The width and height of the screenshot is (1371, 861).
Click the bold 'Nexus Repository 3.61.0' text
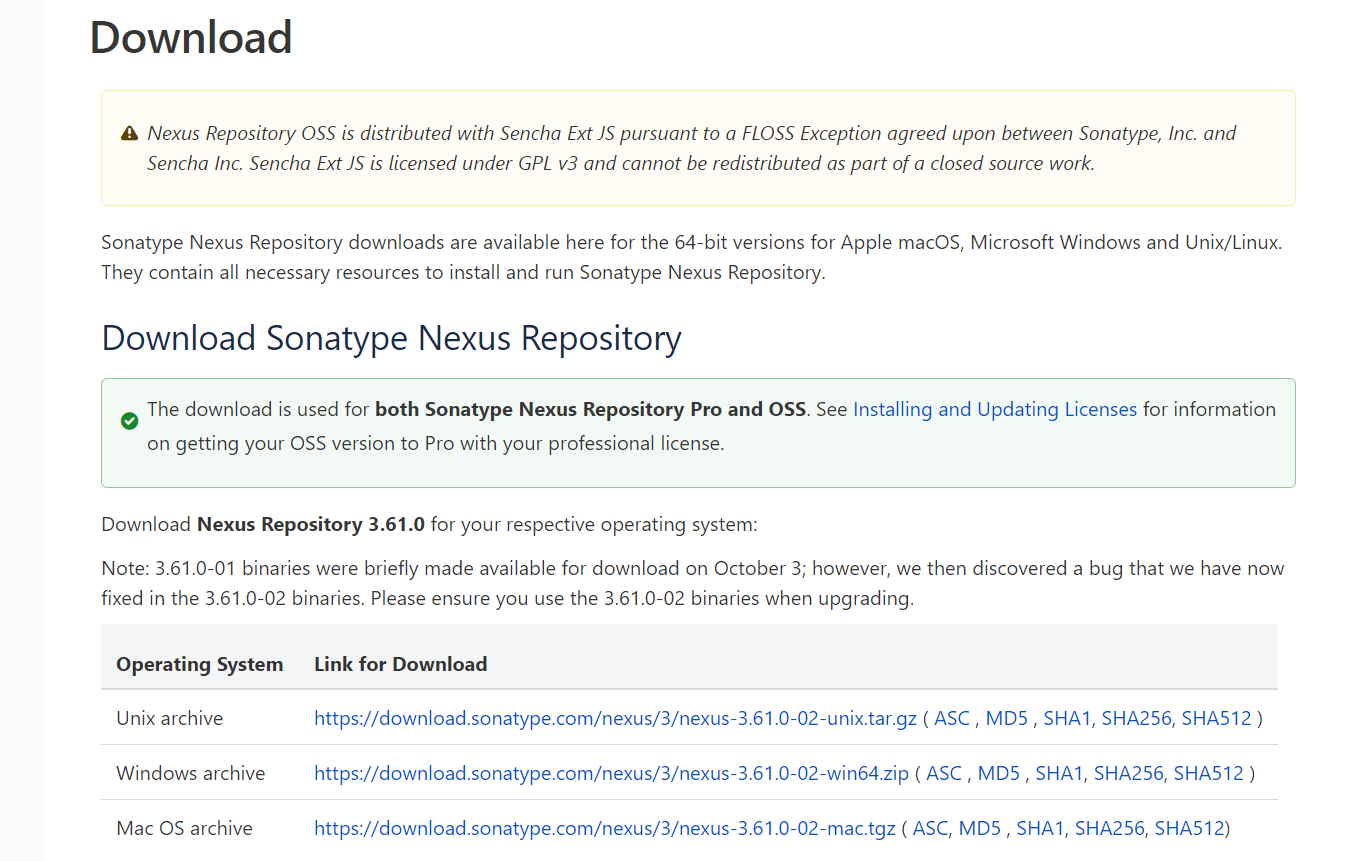(311, 524)
